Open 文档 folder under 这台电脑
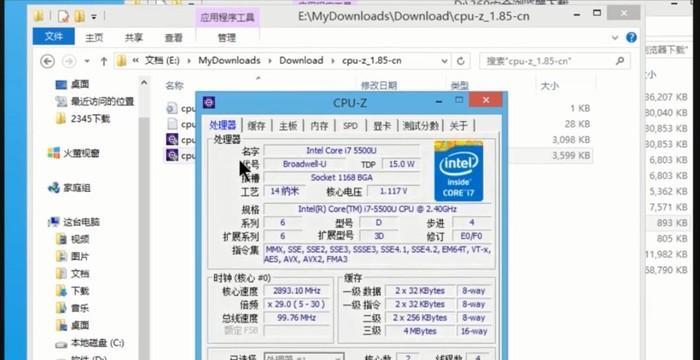This screenshot has width=700, height=360. pyautogui.click(x=73, y=273)
